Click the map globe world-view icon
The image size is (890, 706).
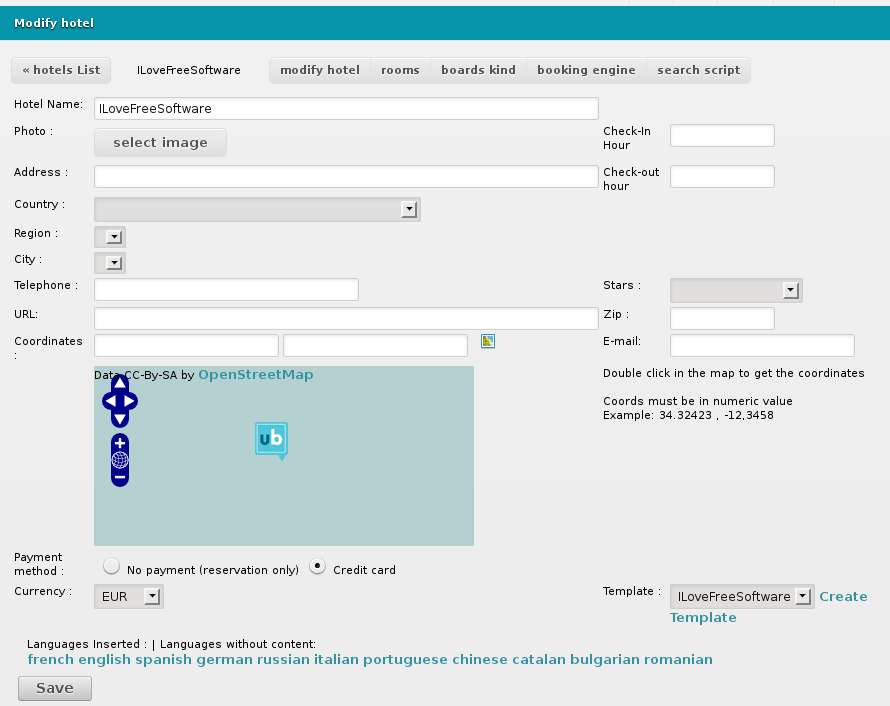click(120, 460)
